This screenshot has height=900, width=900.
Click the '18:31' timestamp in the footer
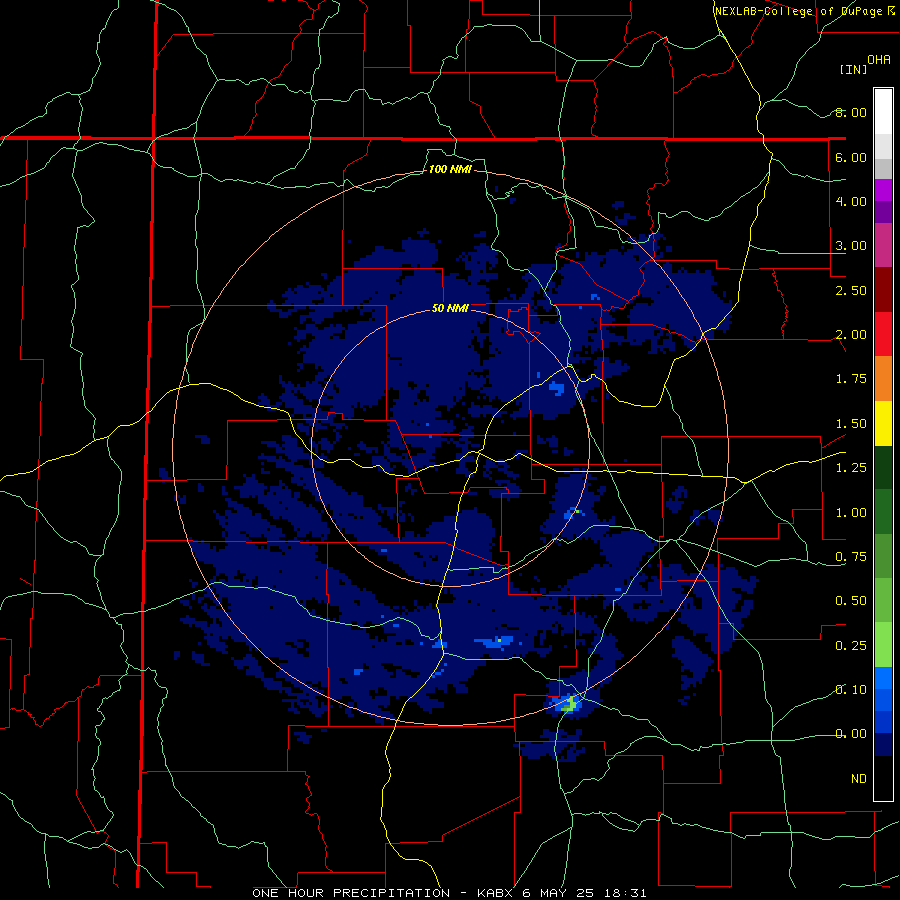626,893
